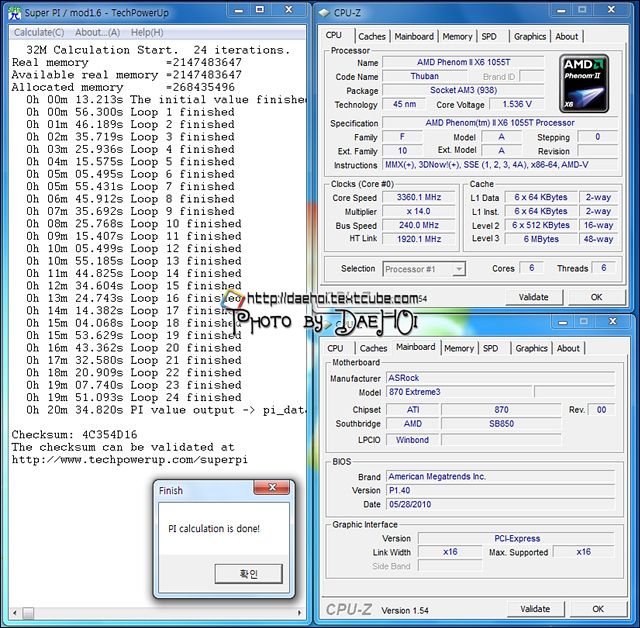Click the Loop 24 finished line

134,397
